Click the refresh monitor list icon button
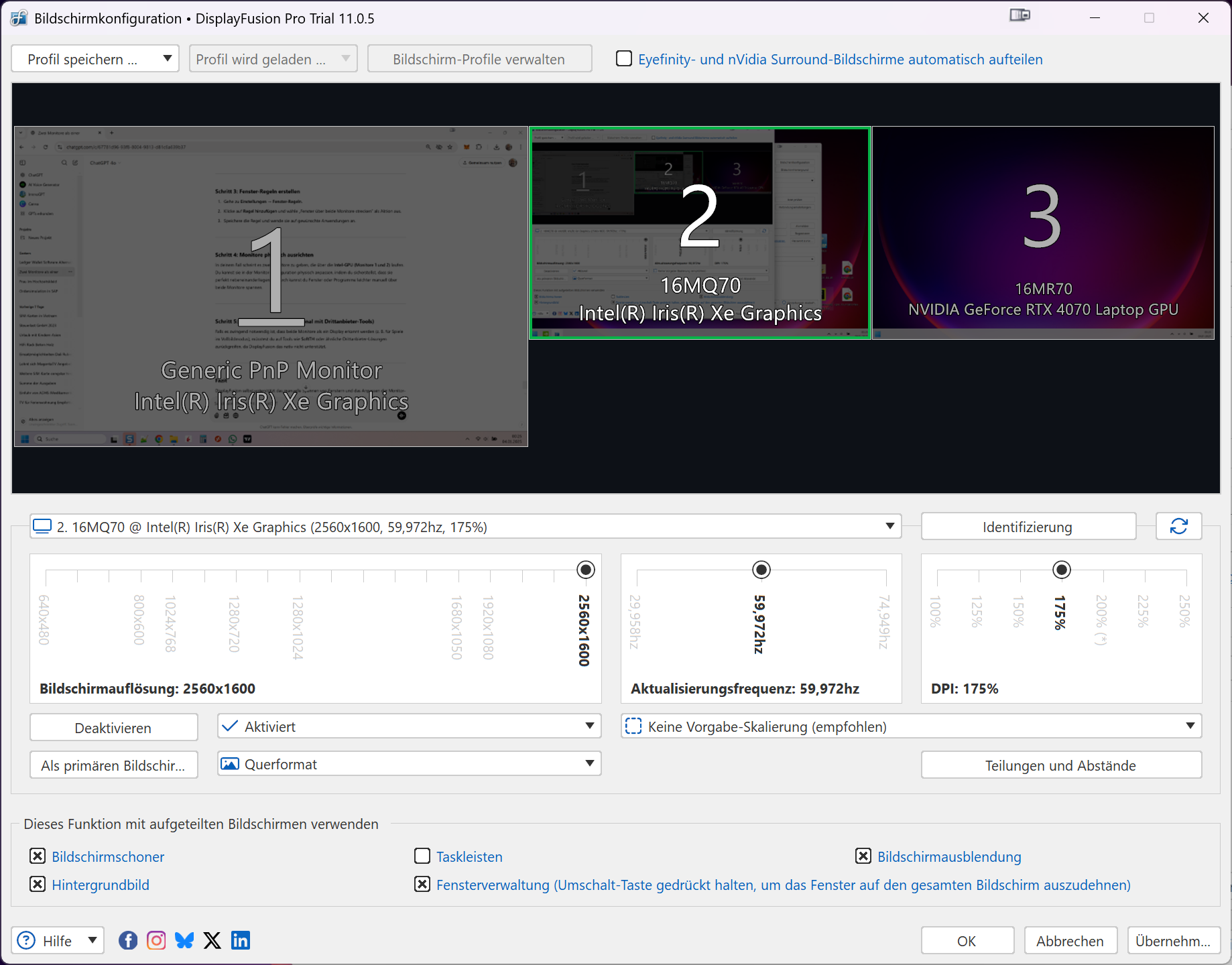1232x965 pixels. tap(1178, 527)
